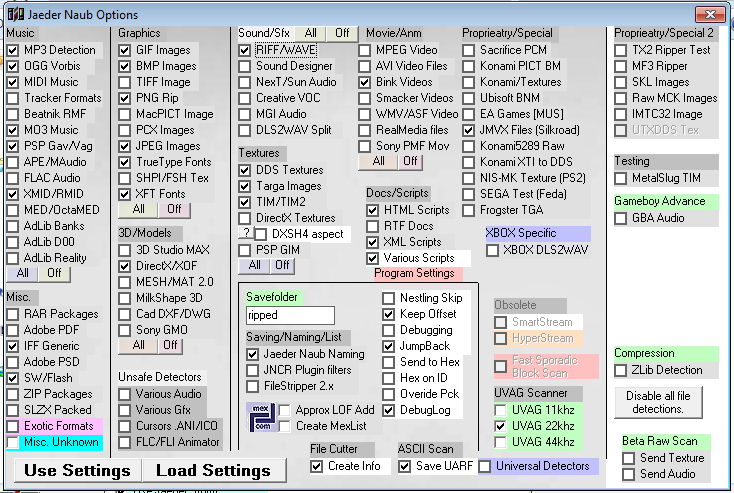Enable the MP3 Detection checkbox
The image size is (734, 493).
12,50
